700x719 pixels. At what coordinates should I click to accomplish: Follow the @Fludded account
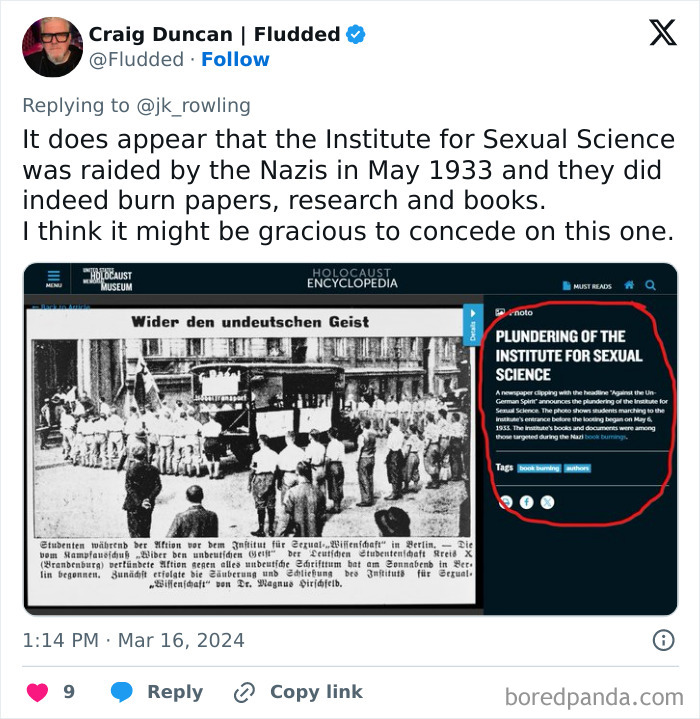235,59
